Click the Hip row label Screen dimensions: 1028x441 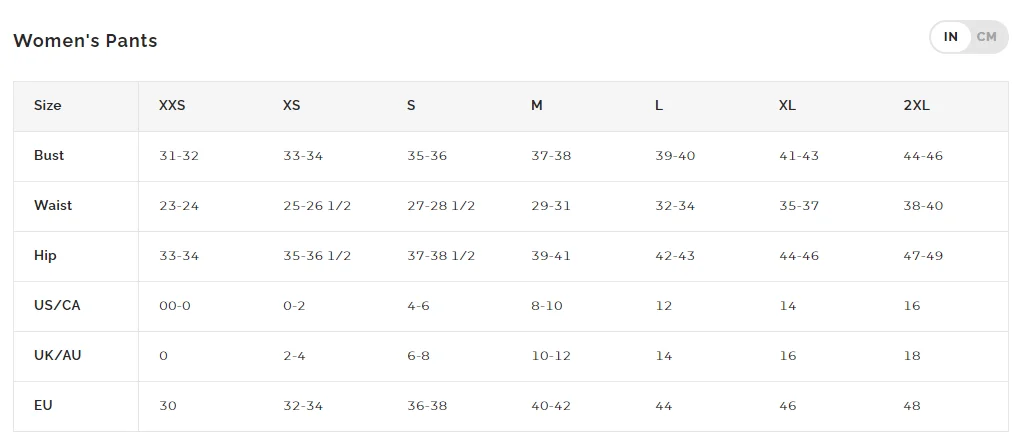[x=45, y=255]
